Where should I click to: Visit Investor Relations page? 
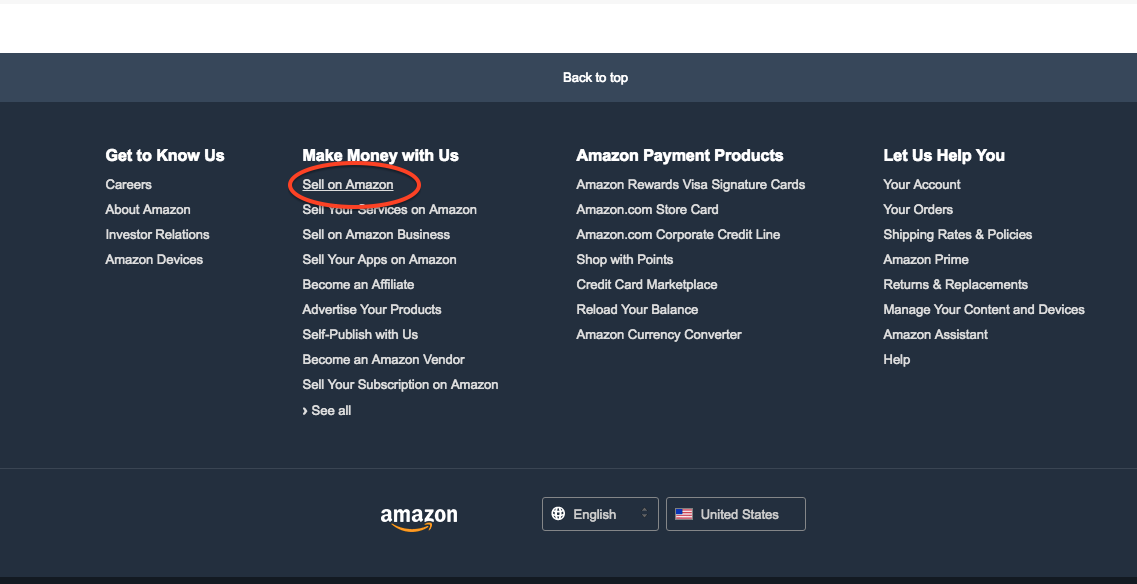157,234
